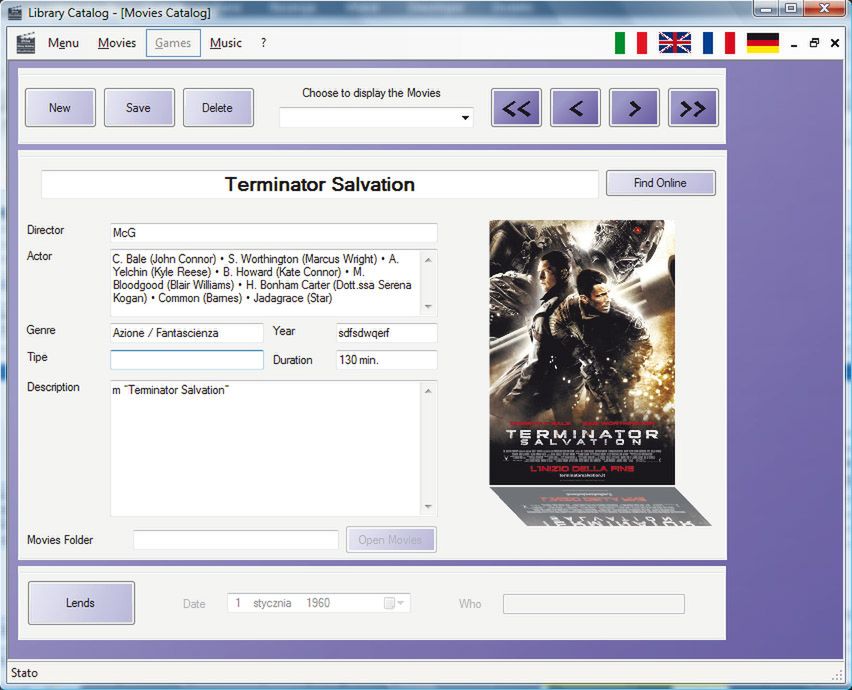Screen dimensions: 852x690
Task: Minimize the inner Movies Catalog child window
Action: coord(794,44)
